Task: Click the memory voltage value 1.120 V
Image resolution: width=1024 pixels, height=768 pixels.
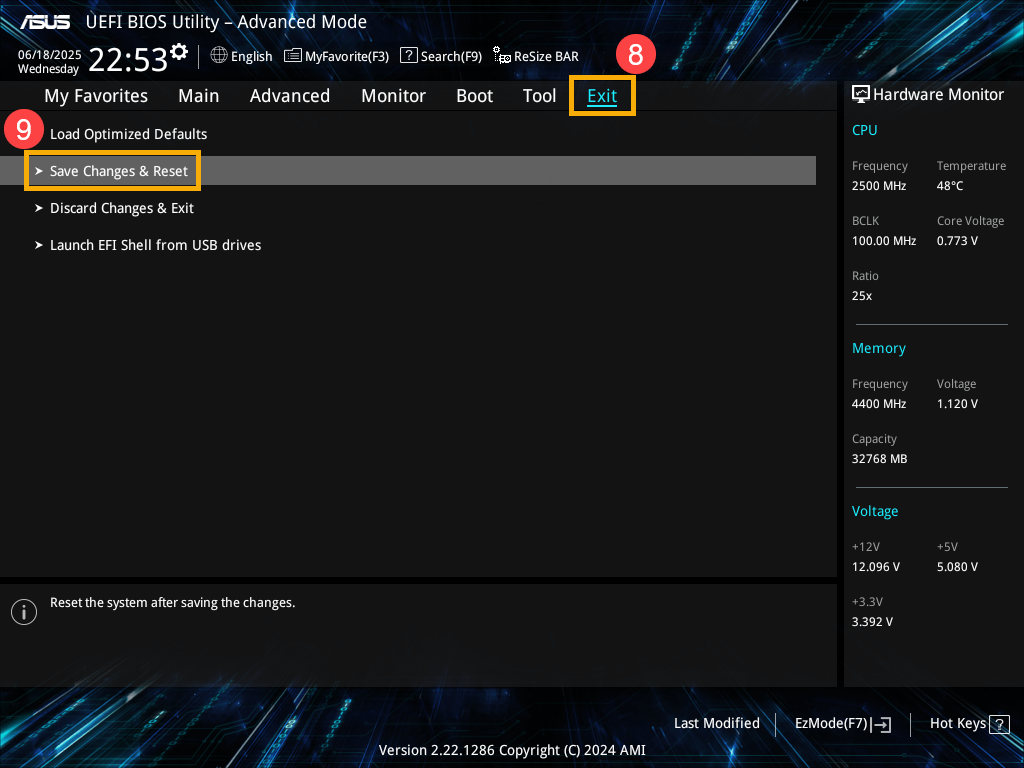Action: pyautogui.click(x=957, y=404)
